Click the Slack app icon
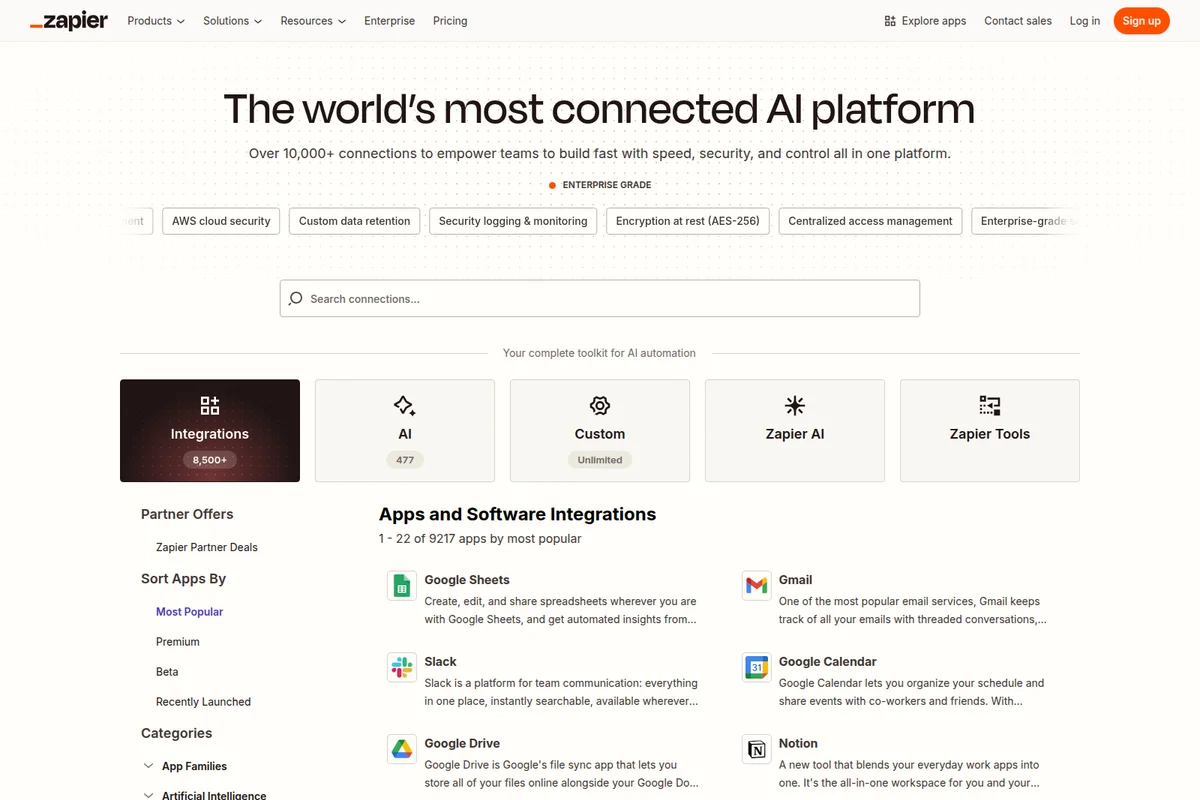The image size is (1200, 800). coord(401,667)
